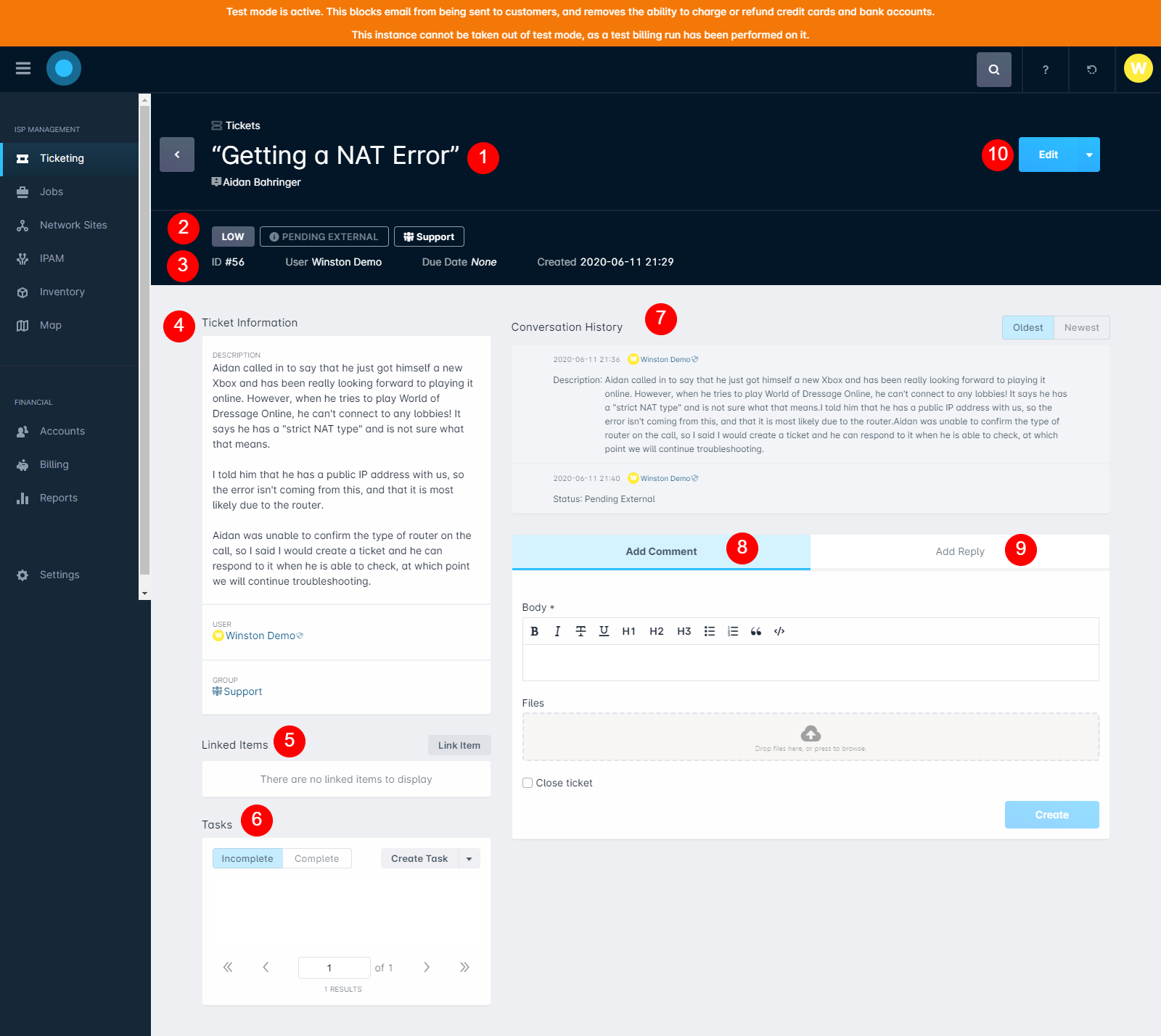Apply italic formatting in Body editor
The height and width of the screenshot is (1036, 1161).
click(557, 631)
